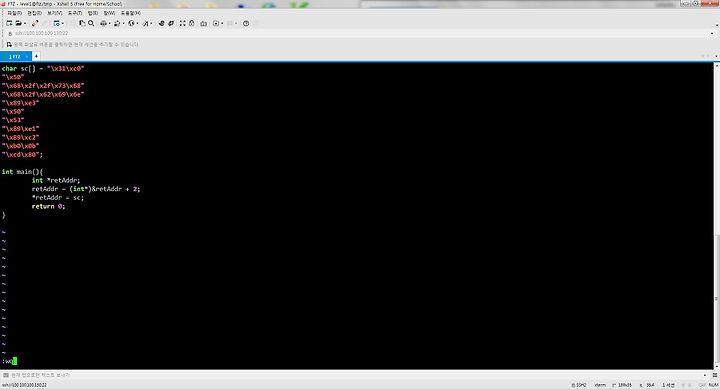Click the compose bar left icon
The image size is (720, 389).
[x=6, y=375]
